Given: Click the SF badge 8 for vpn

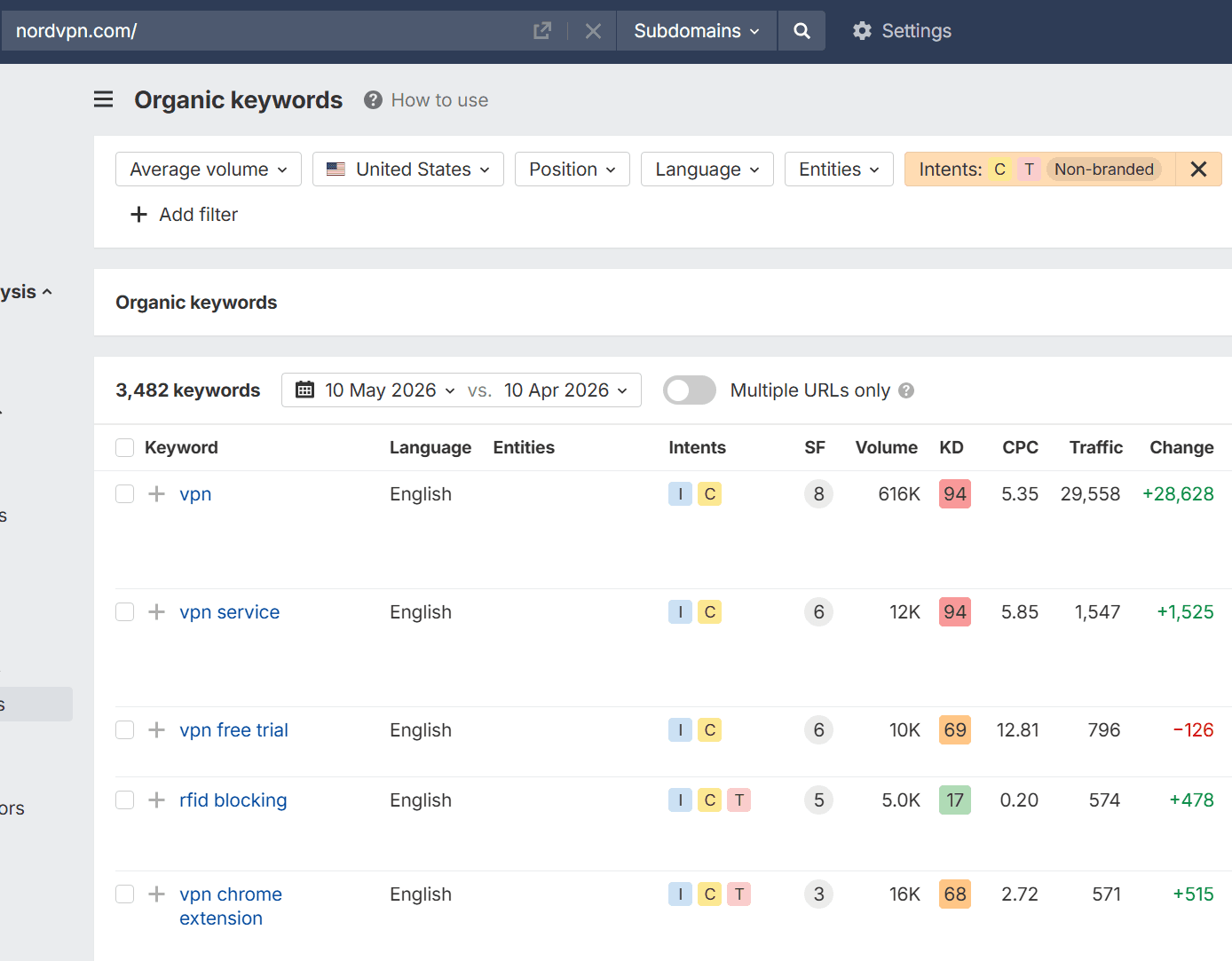Looking at the screenshot, I should point(818,494).
